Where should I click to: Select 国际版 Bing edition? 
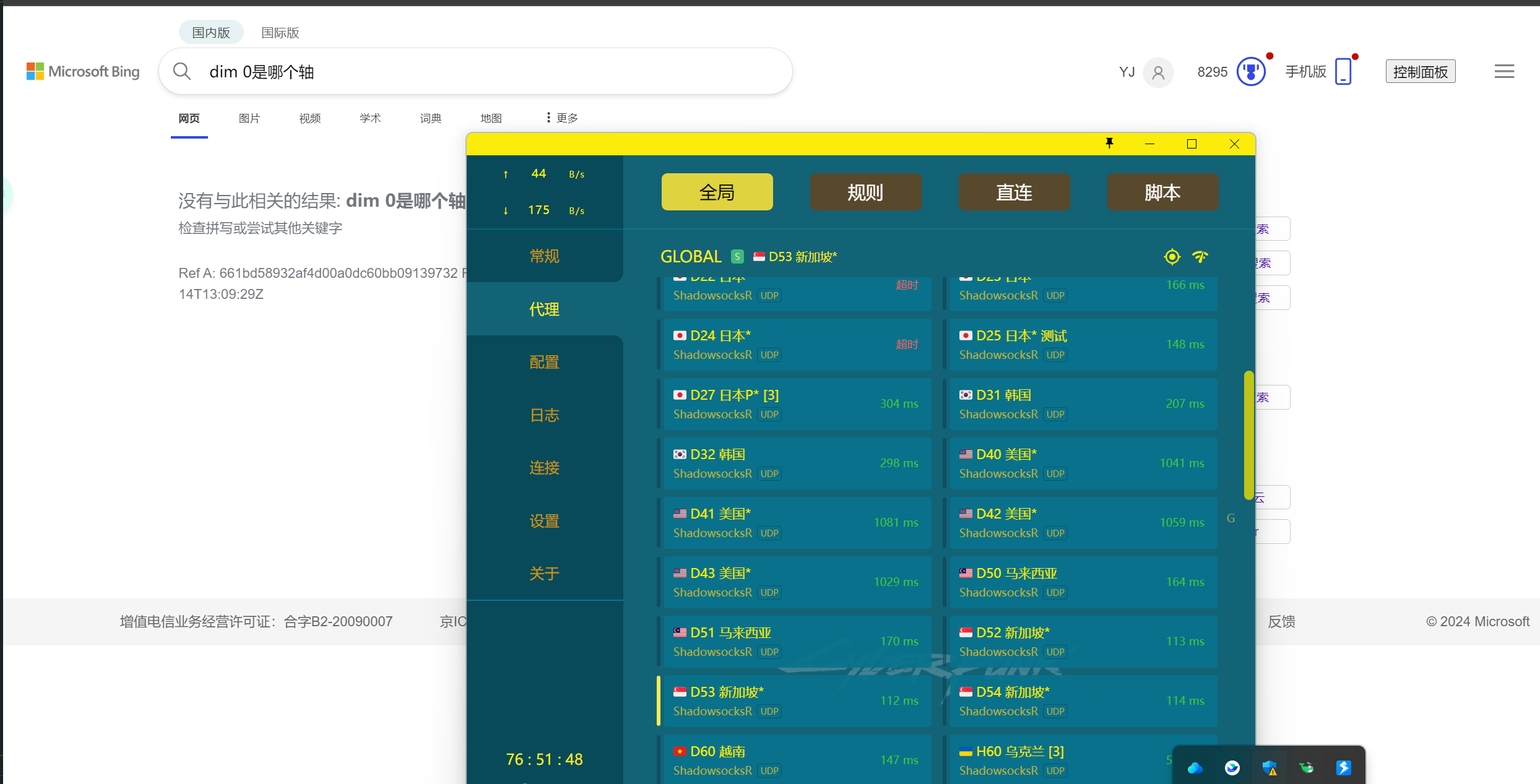280,32
